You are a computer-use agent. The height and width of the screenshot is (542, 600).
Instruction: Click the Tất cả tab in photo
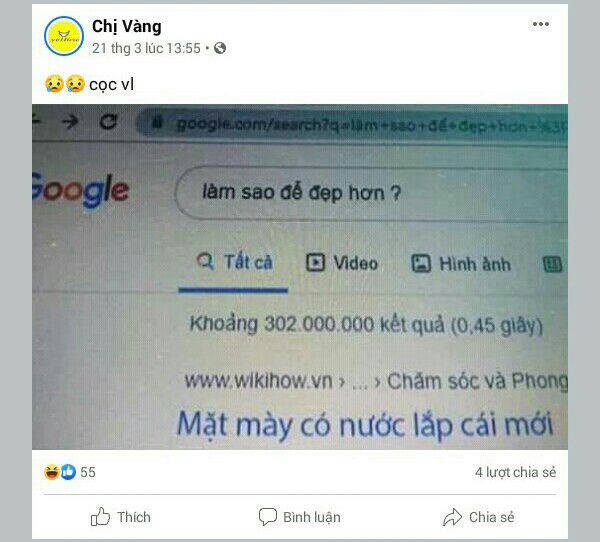click(x=234, y=262)
